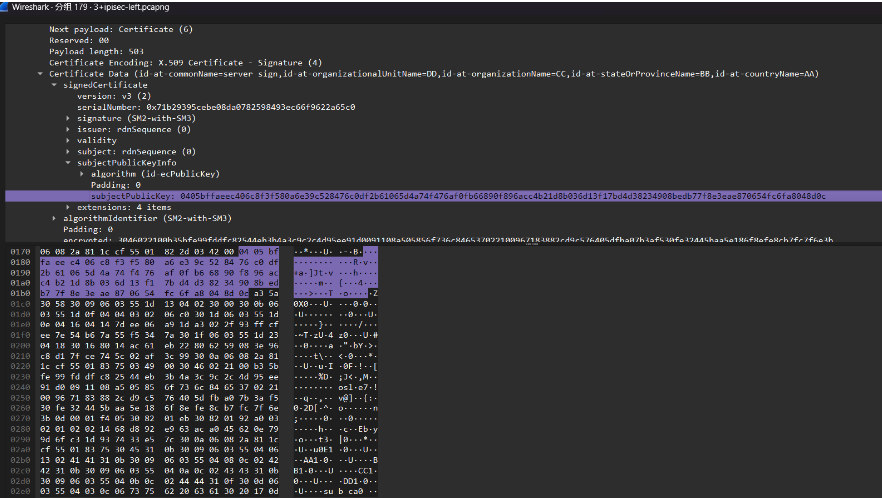Click hex offset 02a0 in bytes pane

21,450
